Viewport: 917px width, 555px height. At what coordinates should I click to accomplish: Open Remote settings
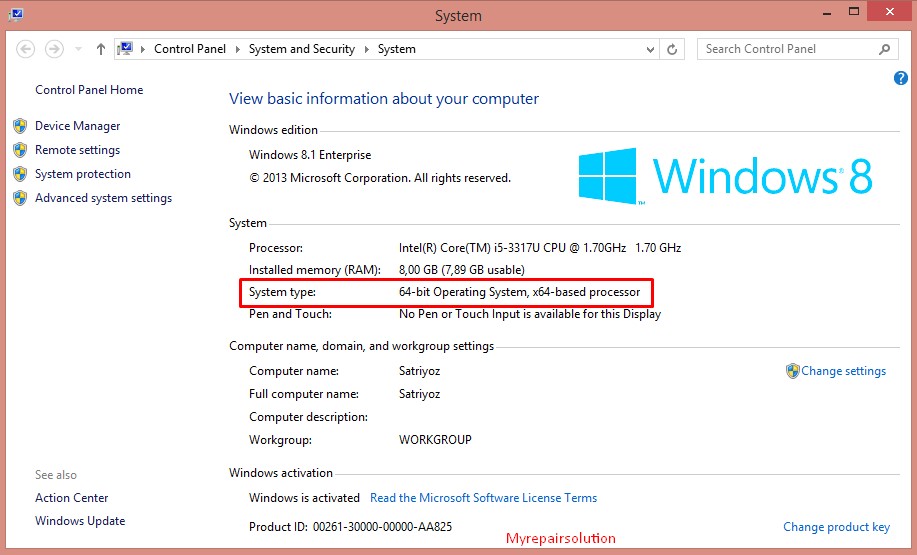point(77,150)
